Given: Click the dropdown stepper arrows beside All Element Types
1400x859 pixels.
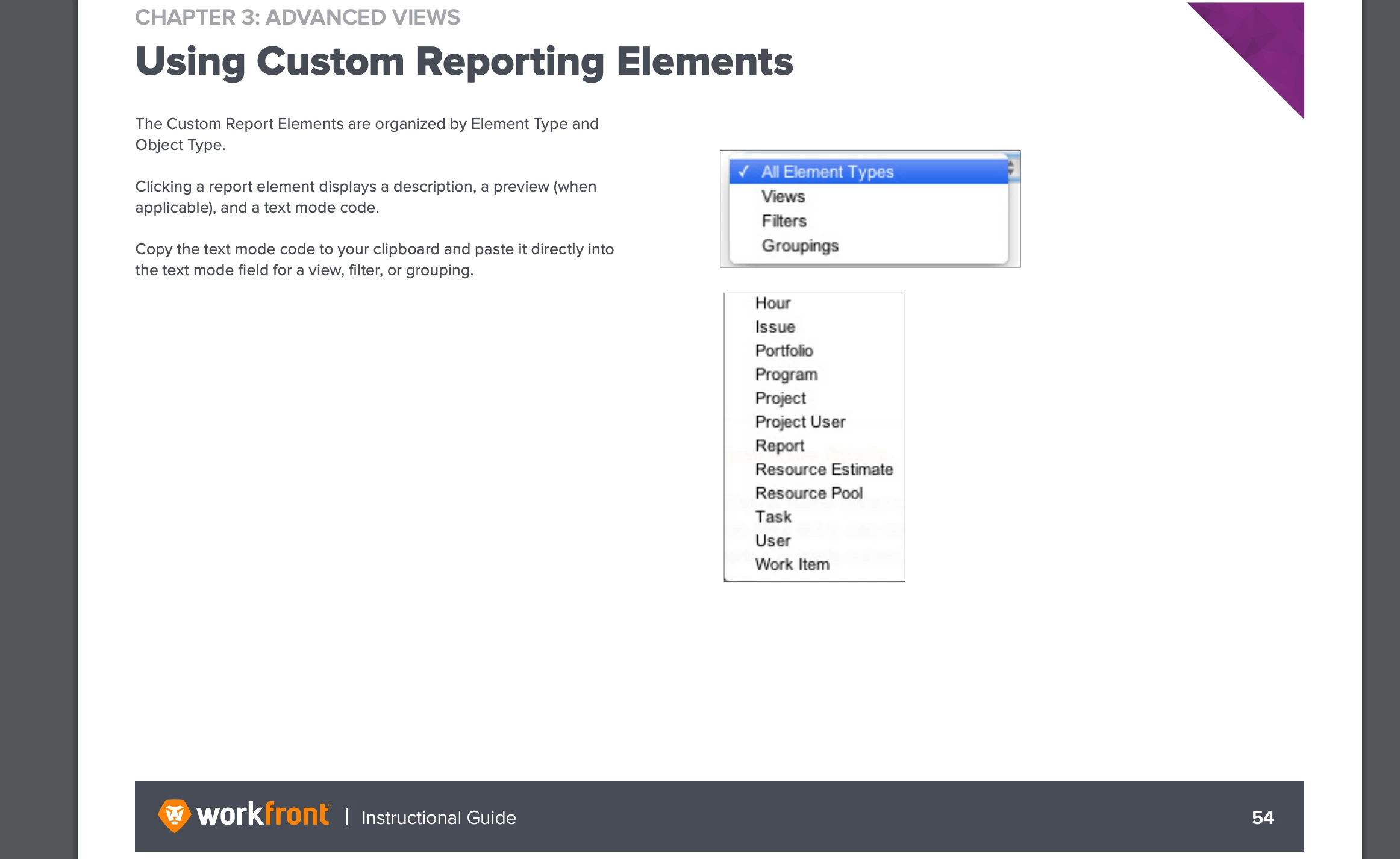Looking at the screenshot, I should click(1011, 168).
